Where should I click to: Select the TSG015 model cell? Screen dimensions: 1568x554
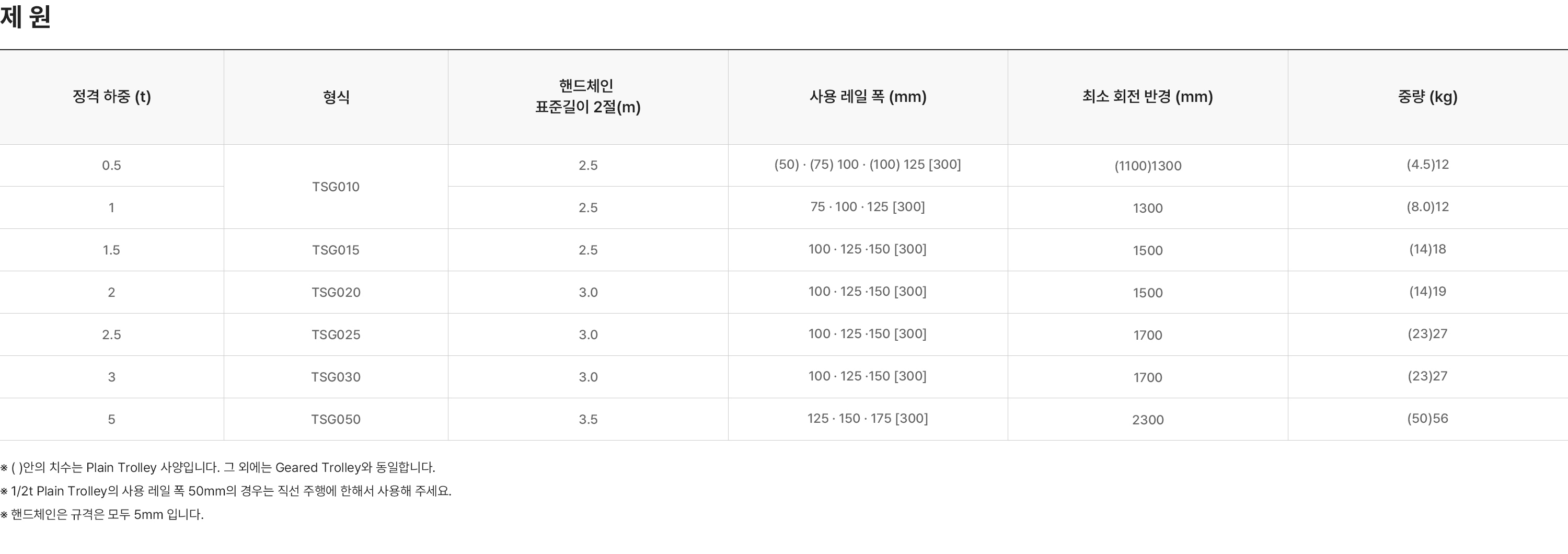click(x=336, y=250)
